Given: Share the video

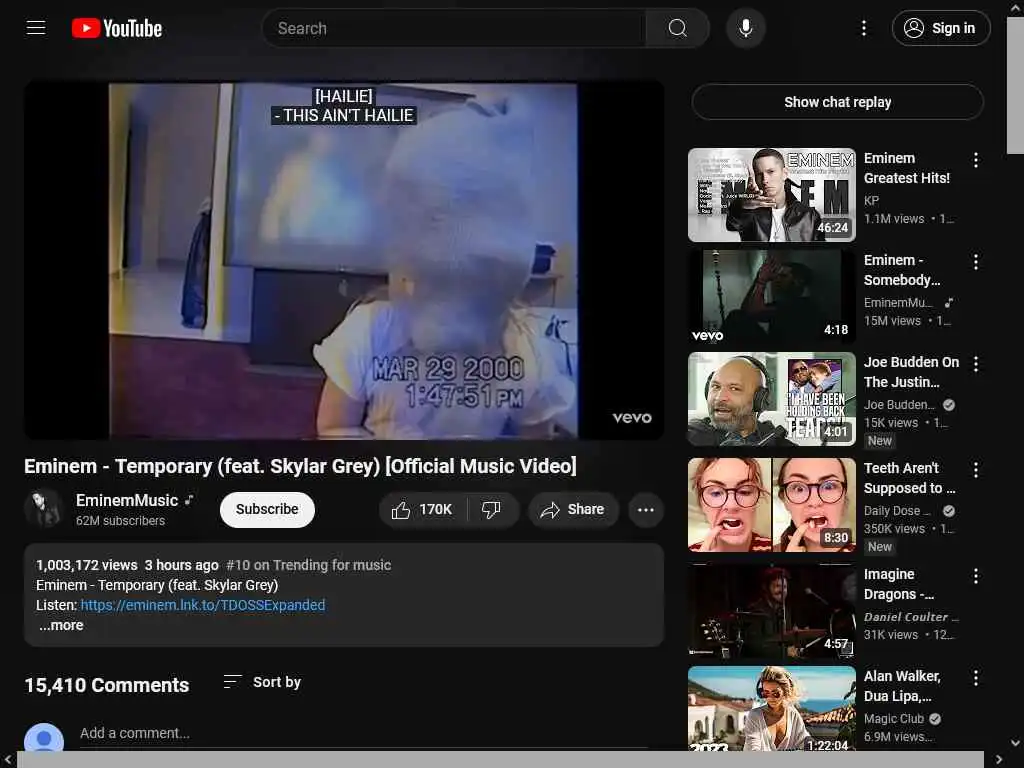Looking at the screenshot, I should 573,509.
